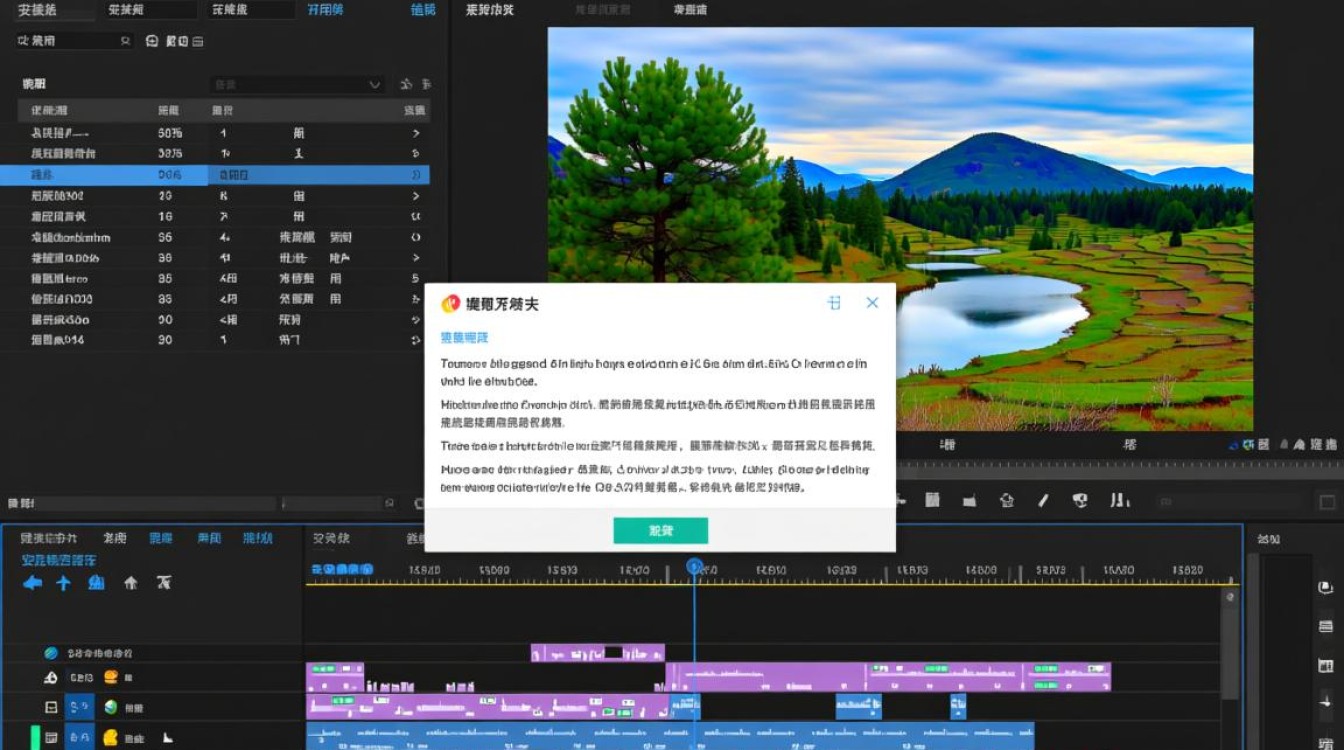
Task: Open the topmost icon in right sidebar
Action: point(1326,588)
